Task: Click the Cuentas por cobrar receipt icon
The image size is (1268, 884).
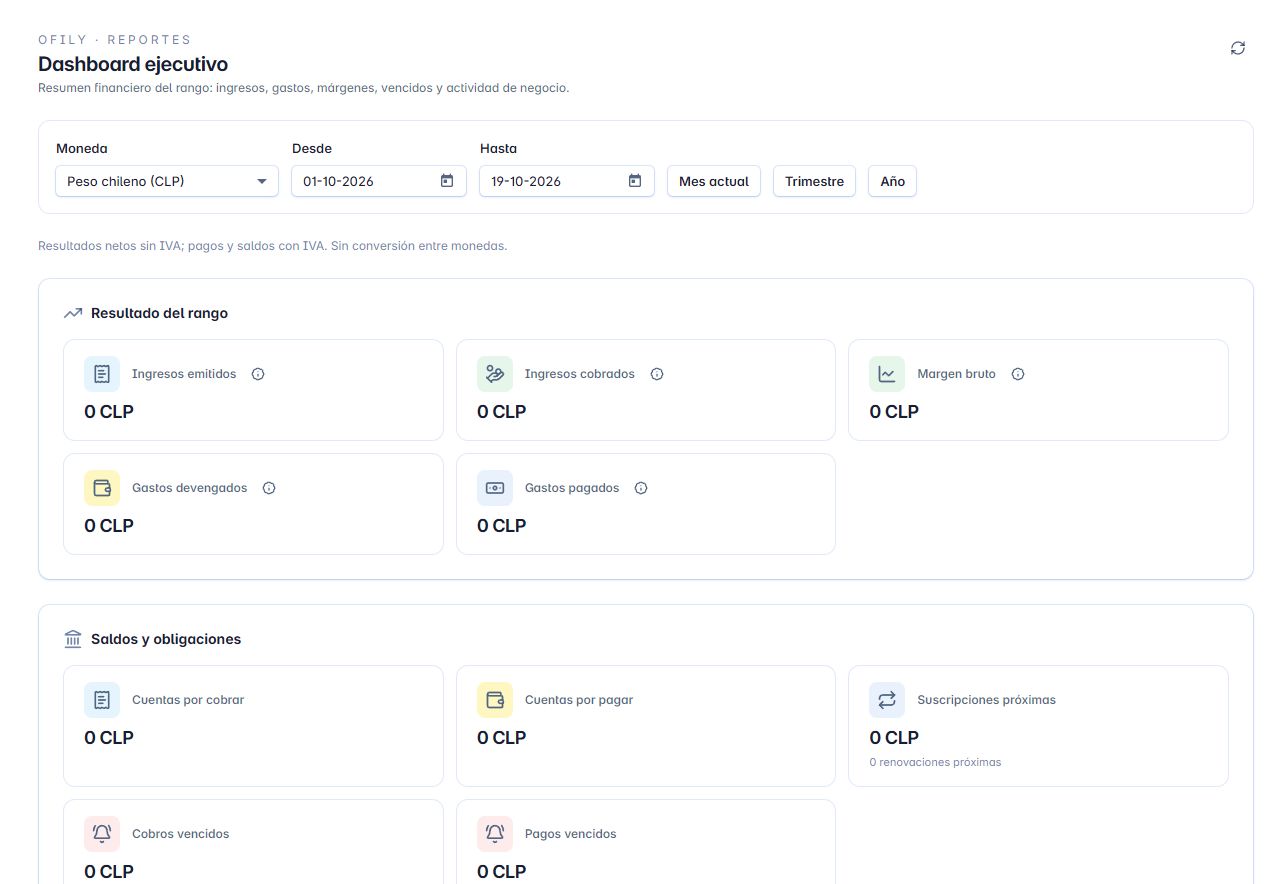Action: point(102,700)
